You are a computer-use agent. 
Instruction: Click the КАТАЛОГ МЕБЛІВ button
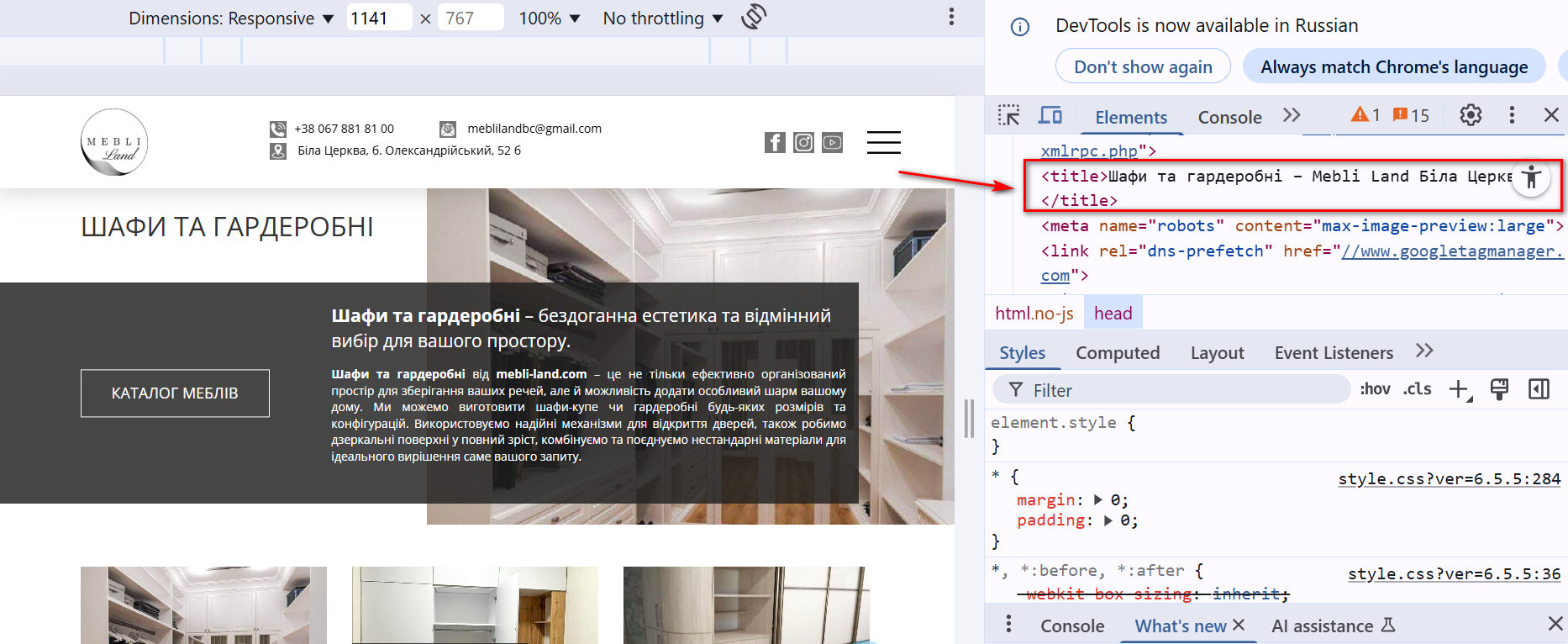click(175, 393)
